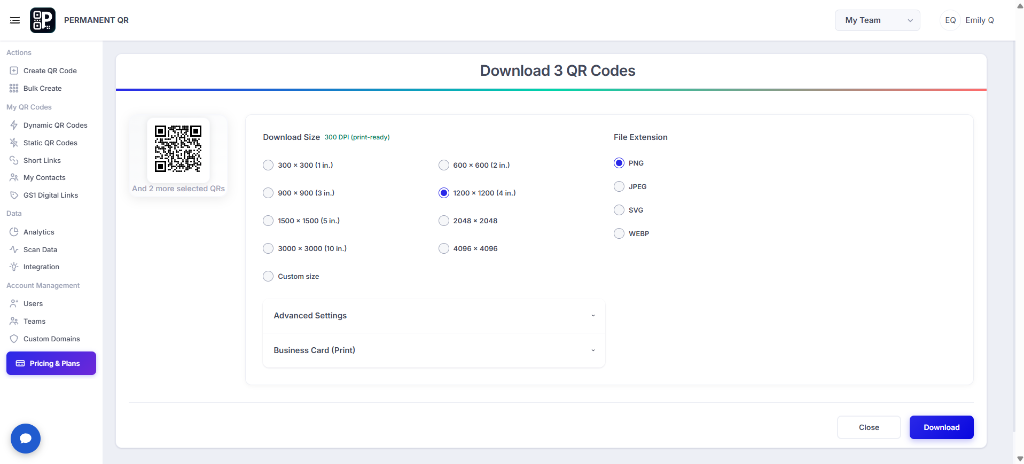Click the Bulk Create grid icon
1024x464 pixels.
click(x=14, y=88)
